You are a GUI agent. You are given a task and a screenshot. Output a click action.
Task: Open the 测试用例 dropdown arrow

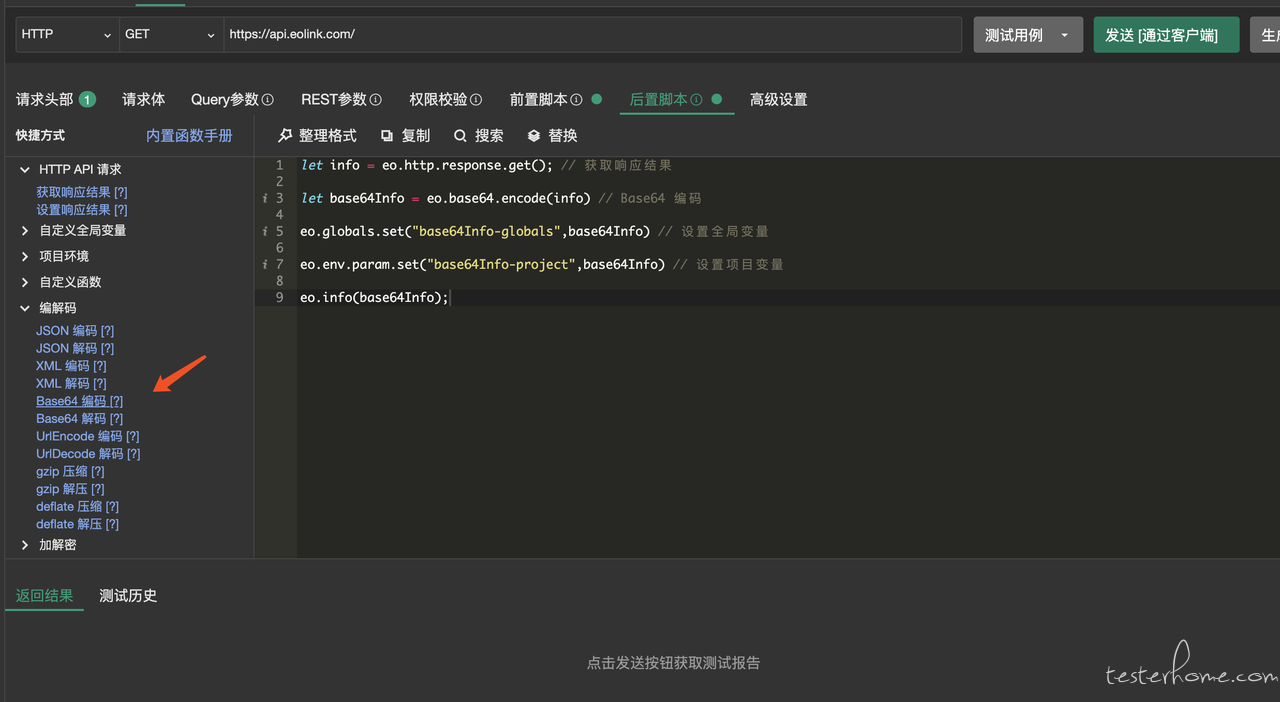(x=1065, y=35)
